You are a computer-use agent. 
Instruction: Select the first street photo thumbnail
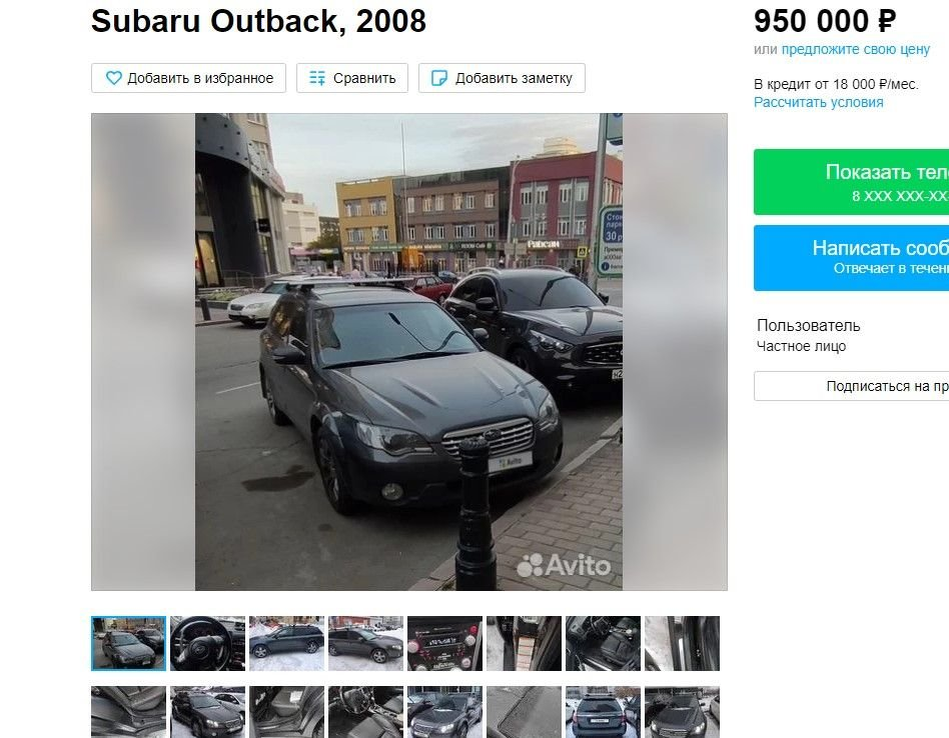128,644
